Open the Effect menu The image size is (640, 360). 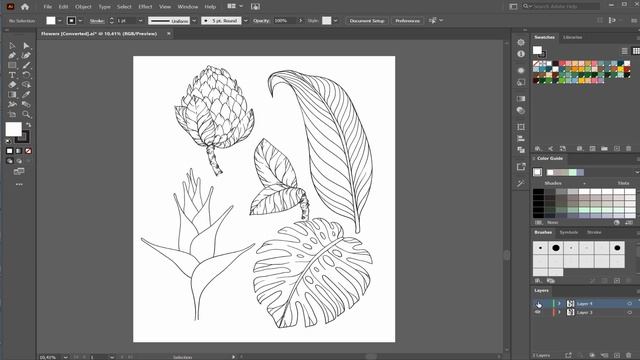click(145, 7)
